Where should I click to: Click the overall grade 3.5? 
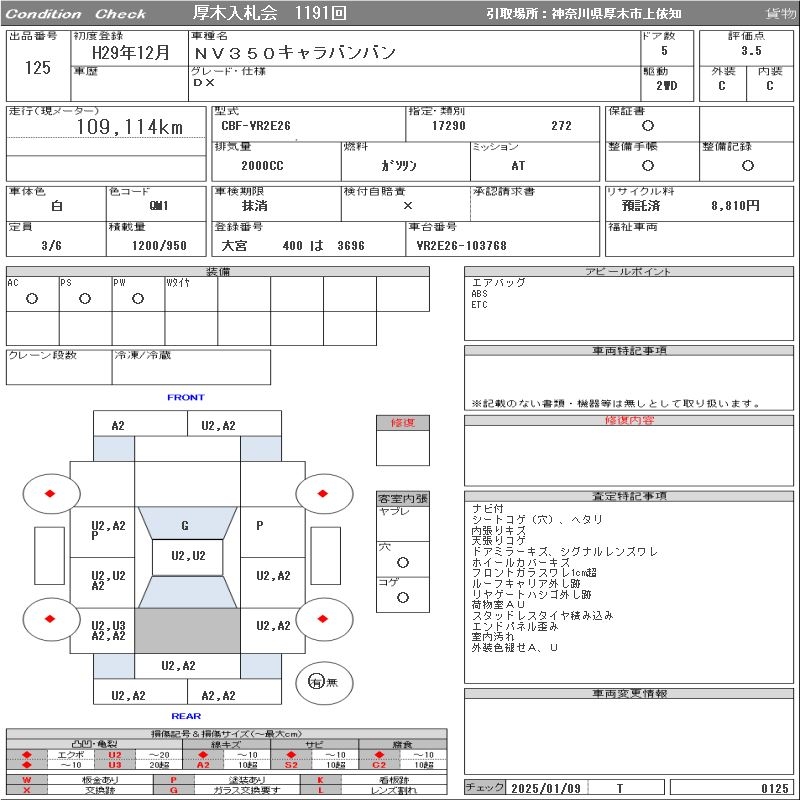pos(751,51)
